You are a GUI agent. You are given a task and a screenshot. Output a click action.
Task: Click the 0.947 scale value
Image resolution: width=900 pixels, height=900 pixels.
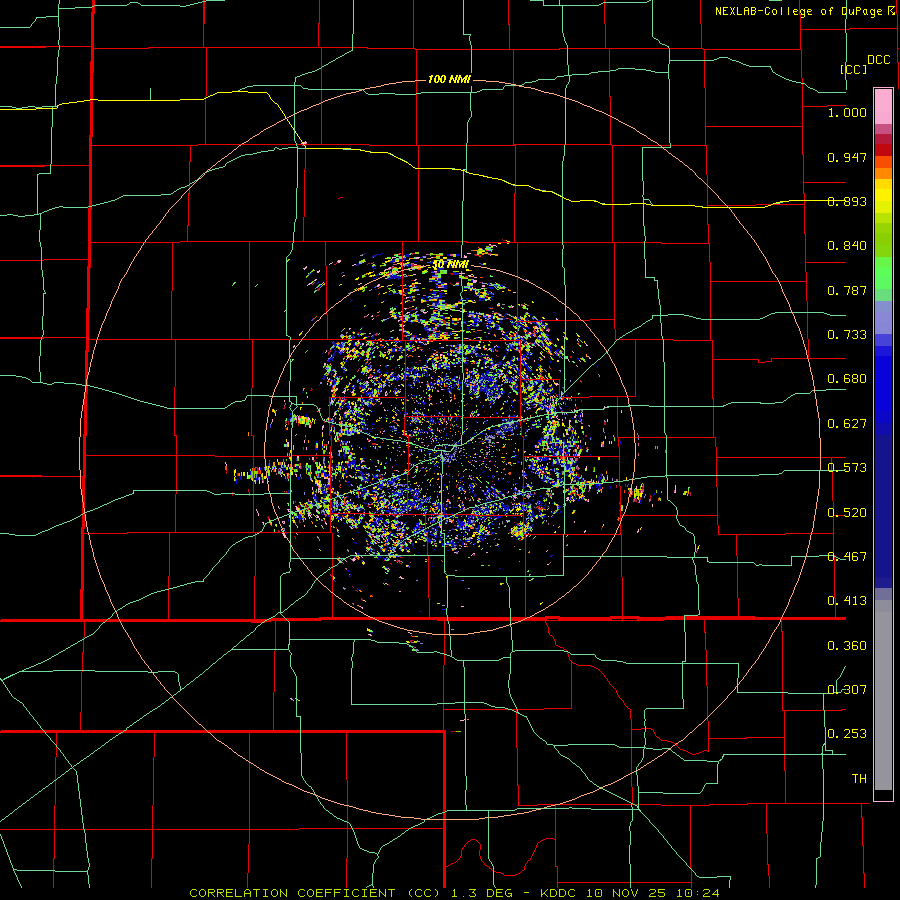click(x=847, y=157)
